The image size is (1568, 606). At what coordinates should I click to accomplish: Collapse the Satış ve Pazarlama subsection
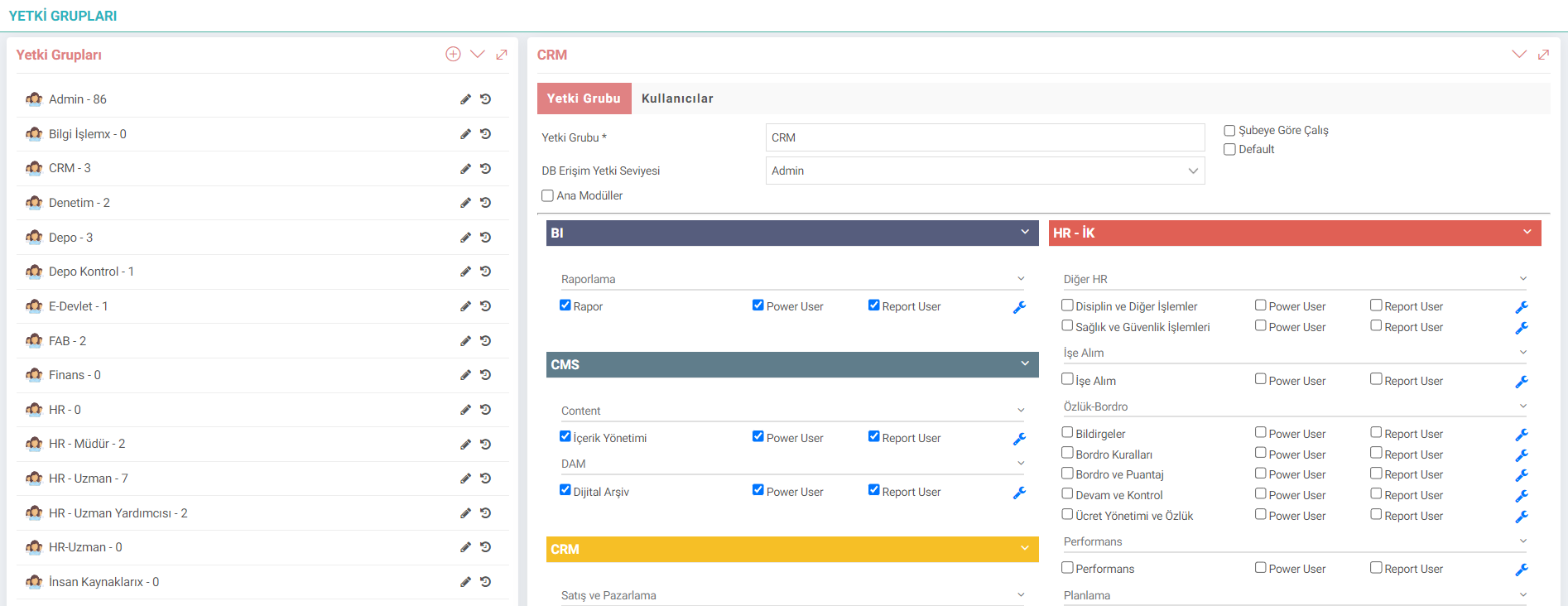tap(1021, 595)
